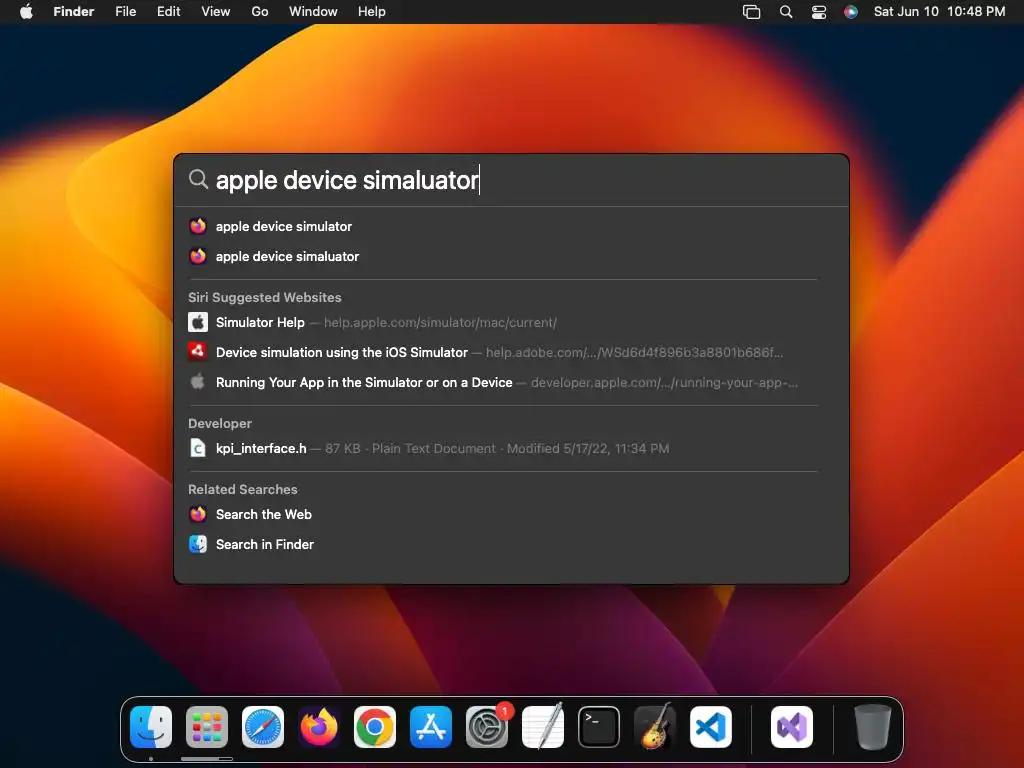Click the Stage Manager windows icon in menu bar

tap(752, 12)
